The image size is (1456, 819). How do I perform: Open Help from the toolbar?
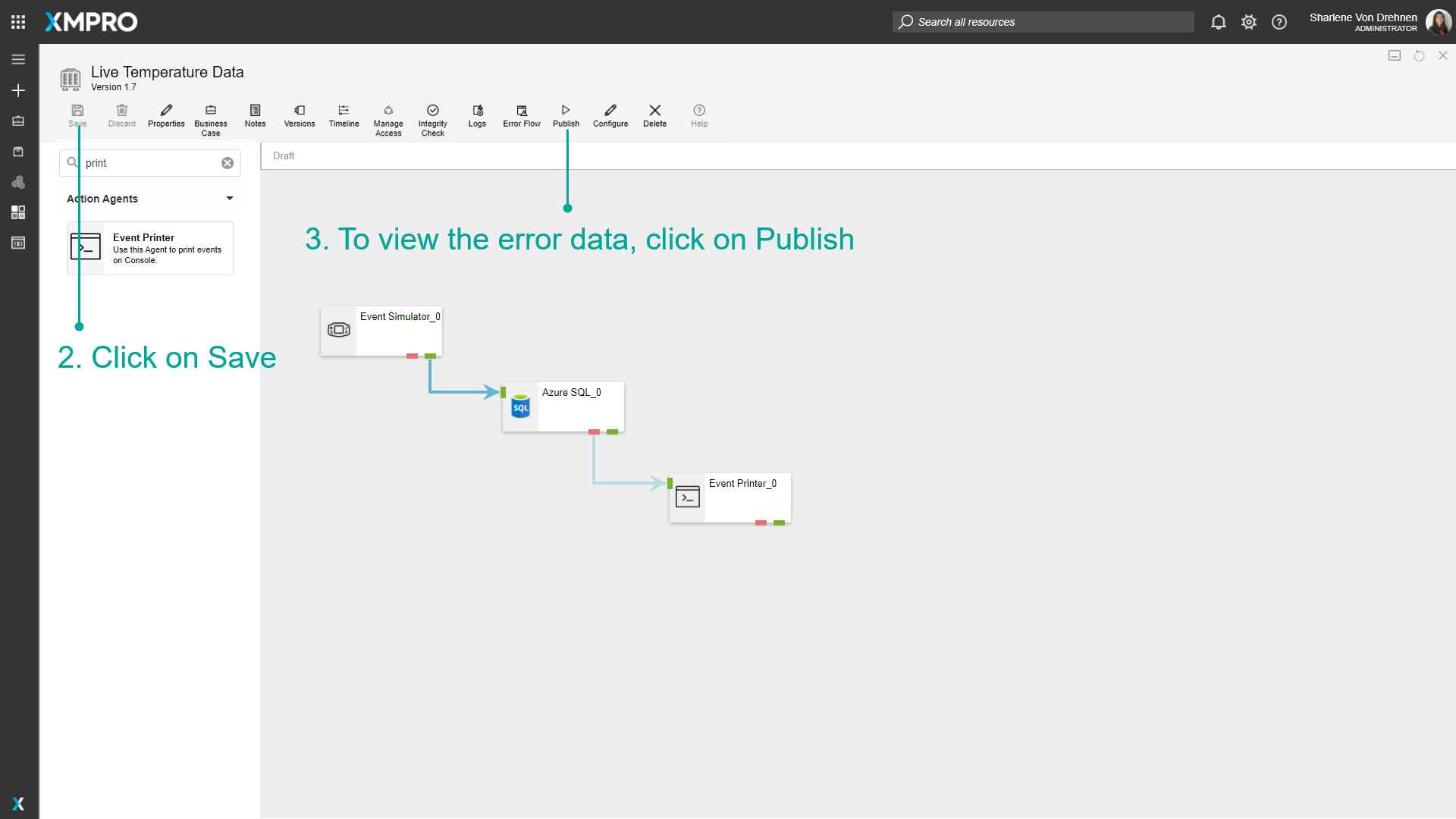pyautogui.click(x=698, y=116)
